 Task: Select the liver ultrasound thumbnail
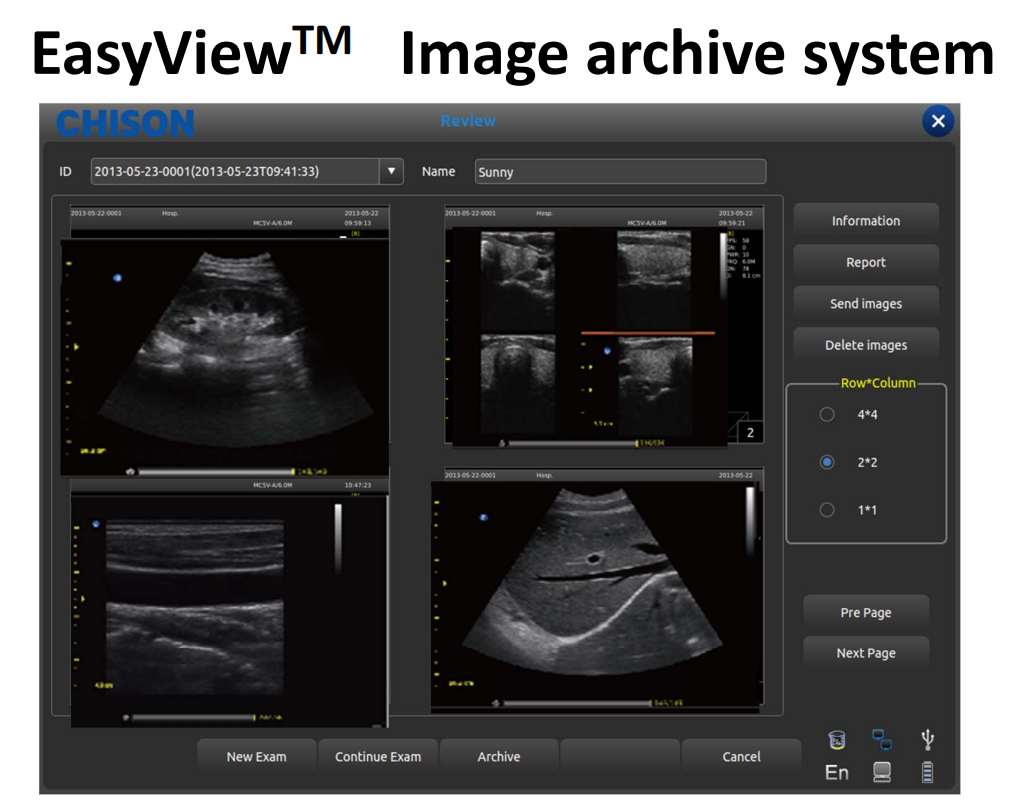[597, 591]
